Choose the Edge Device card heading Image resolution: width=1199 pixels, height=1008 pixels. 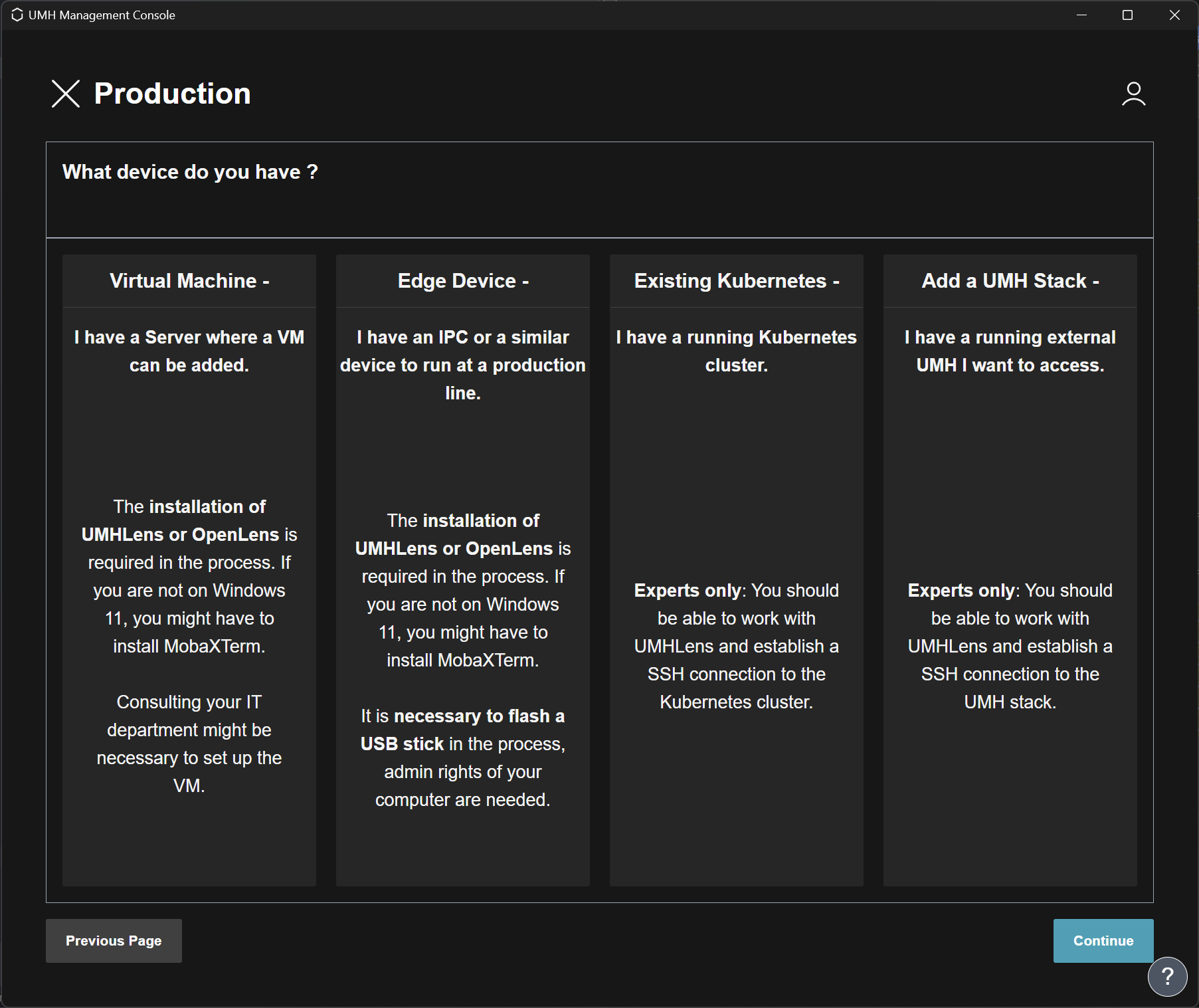463,281
